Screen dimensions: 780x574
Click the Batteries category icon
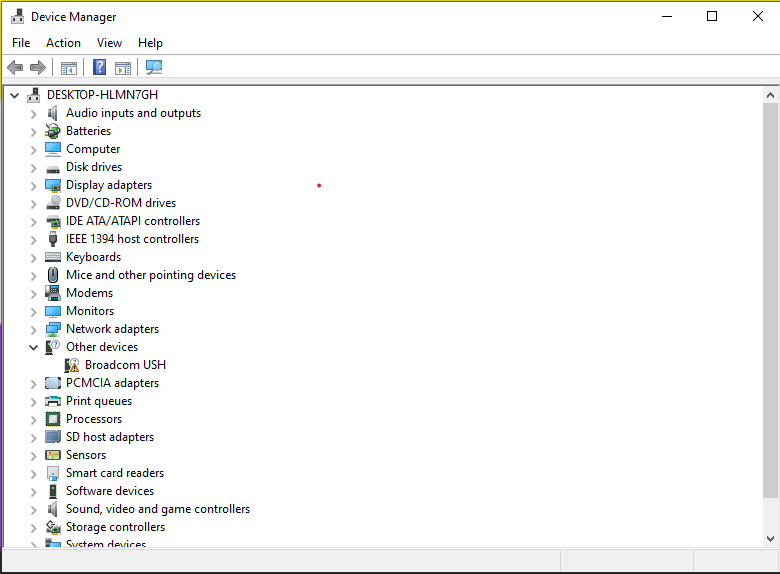coord(53,131)
